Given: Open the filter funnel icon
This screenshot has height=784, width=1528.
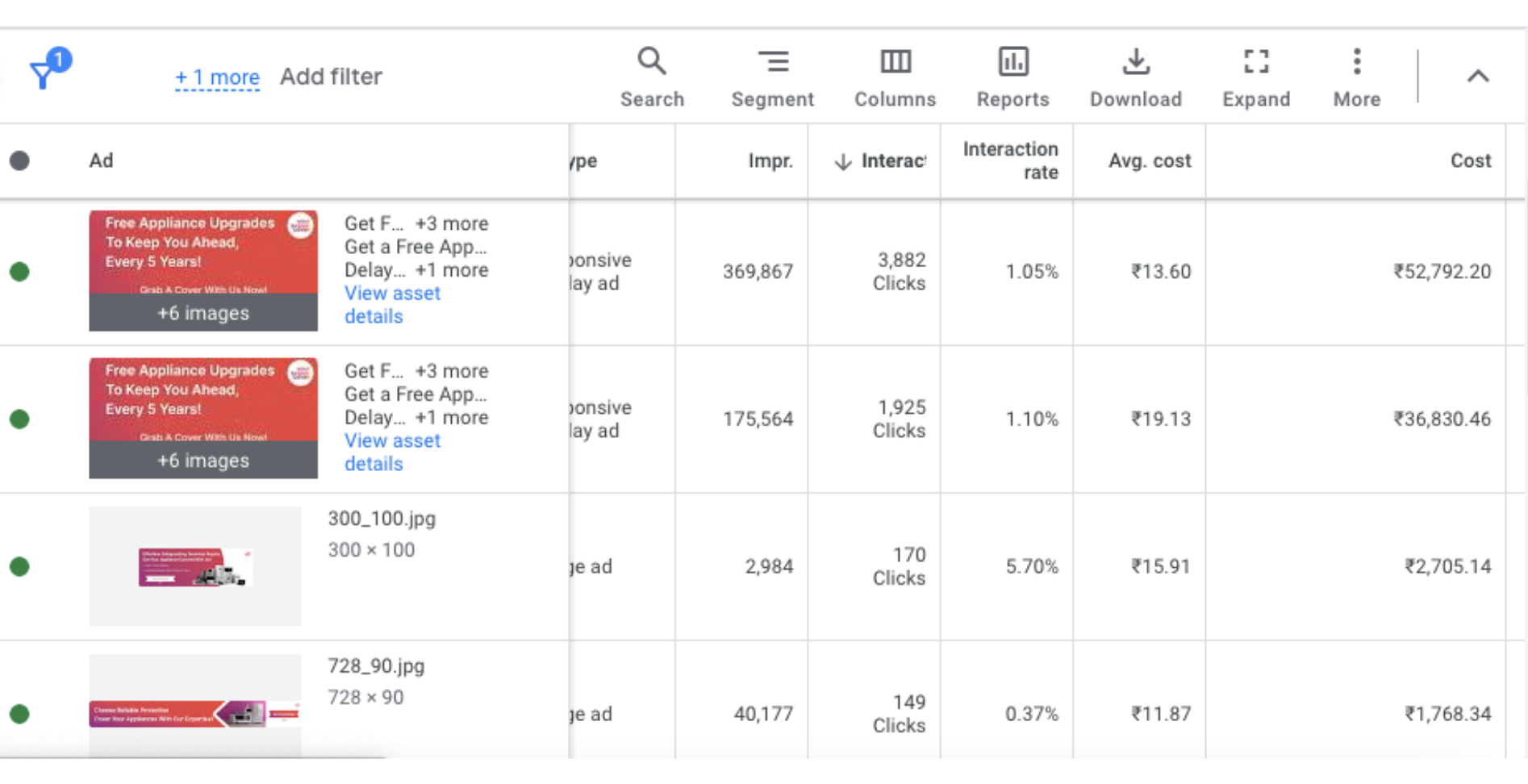Looking at the screenshot, I should coord(44,74).
